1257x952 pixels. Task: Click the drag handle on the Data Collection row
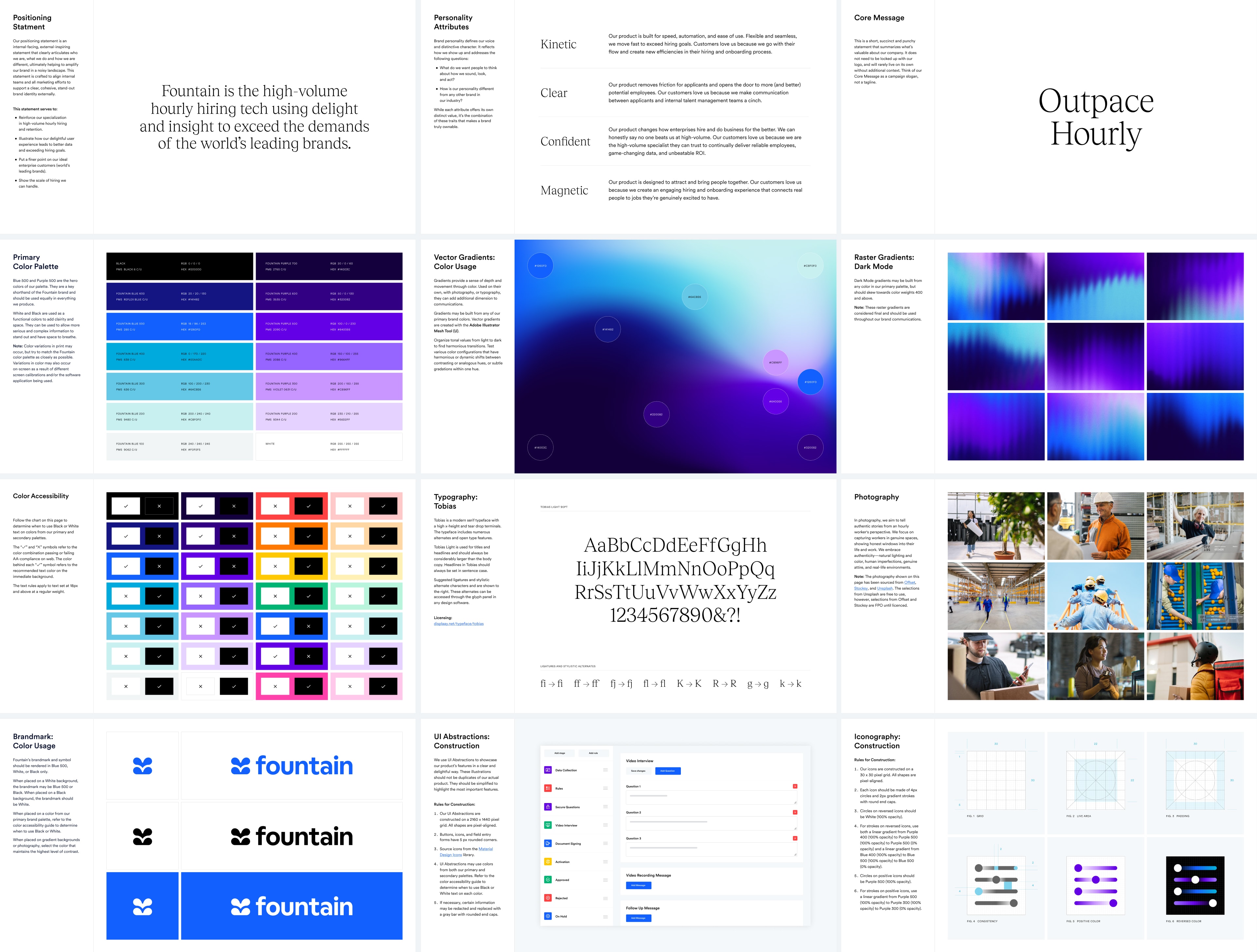point(605,770)
